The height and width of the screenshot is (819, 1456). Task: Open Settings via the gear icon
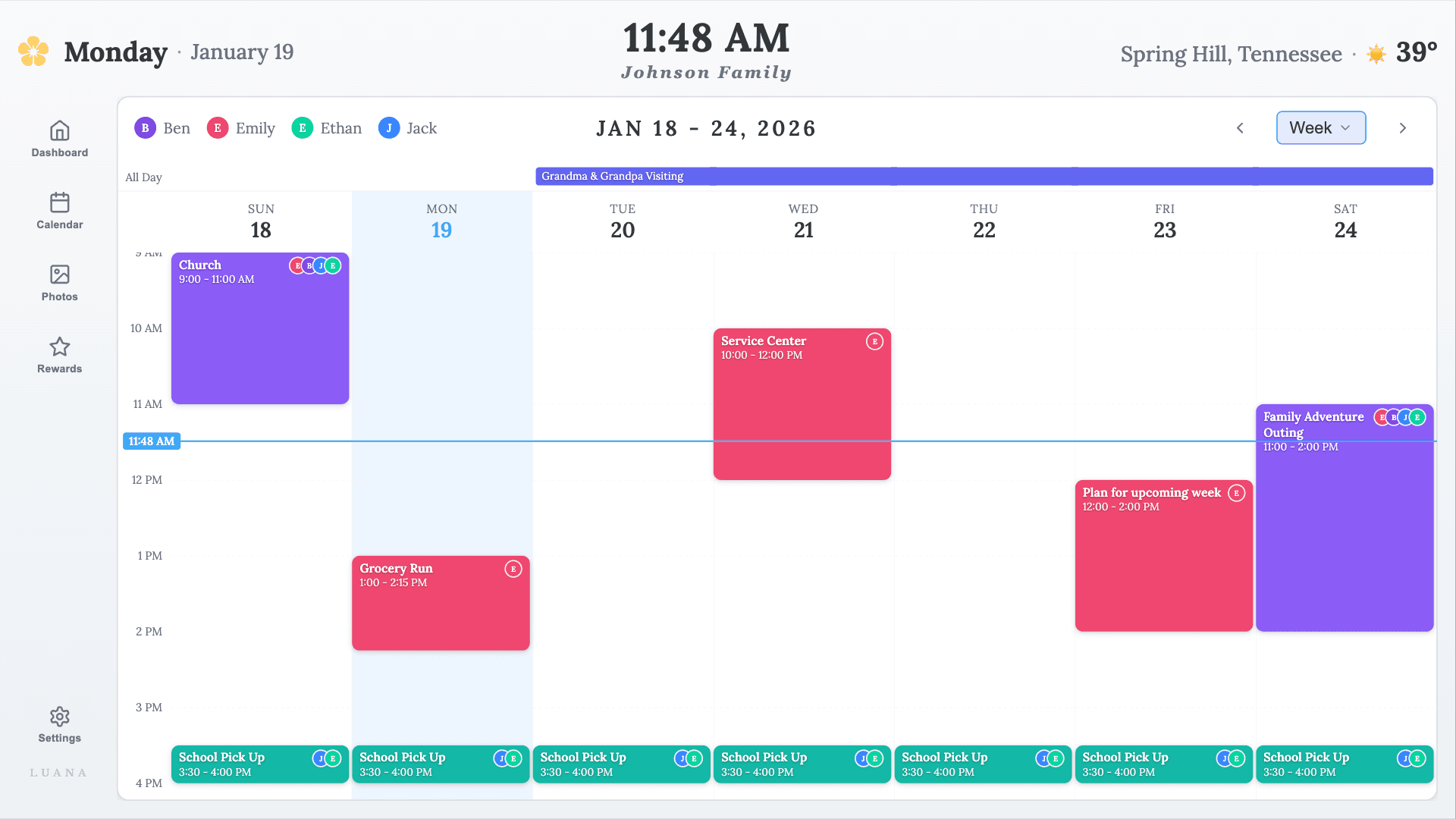click(59, 717)
